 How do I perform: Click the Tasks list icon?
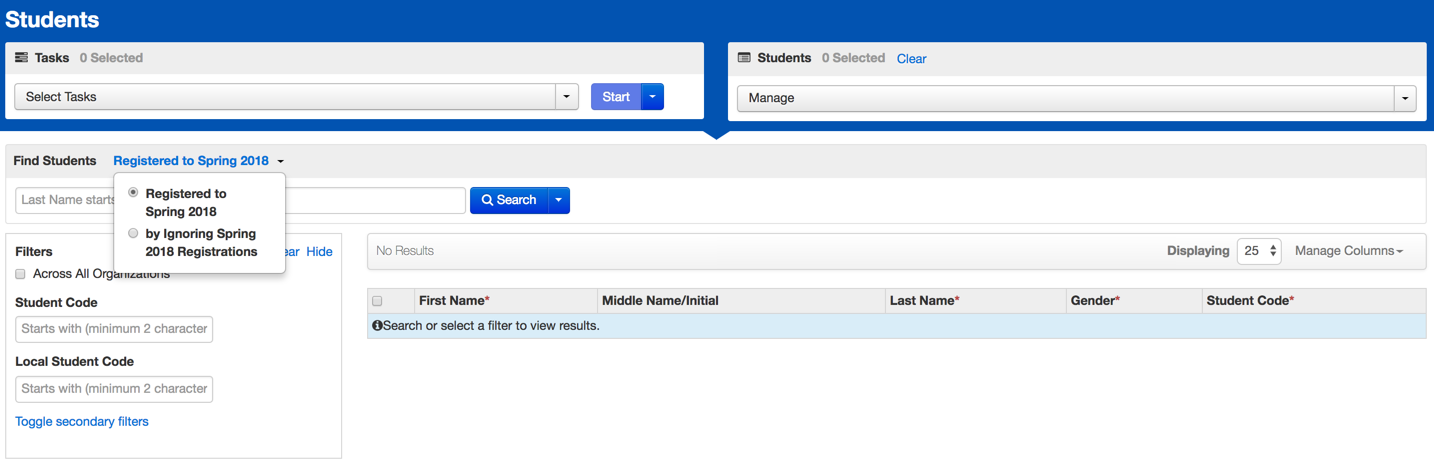click(x=21, y=58)
